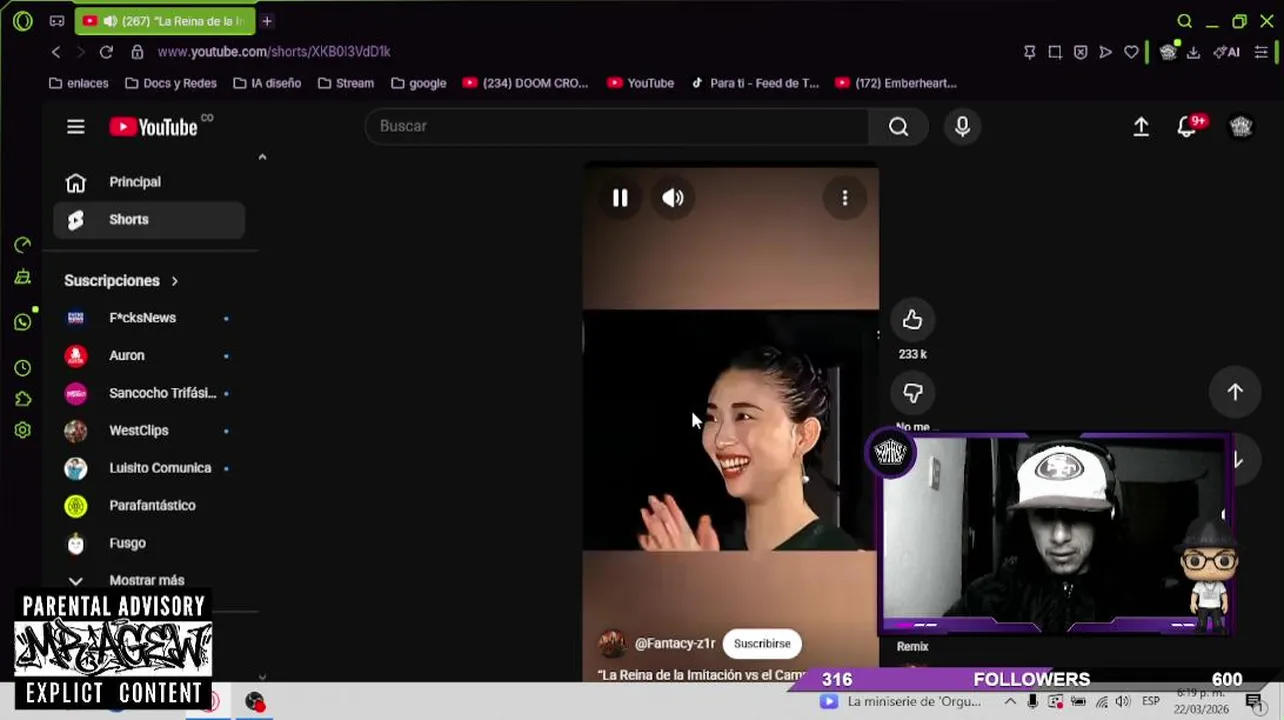Reload the page
The height and width of the screenshot is (720, 1284).
pos(106,52)
